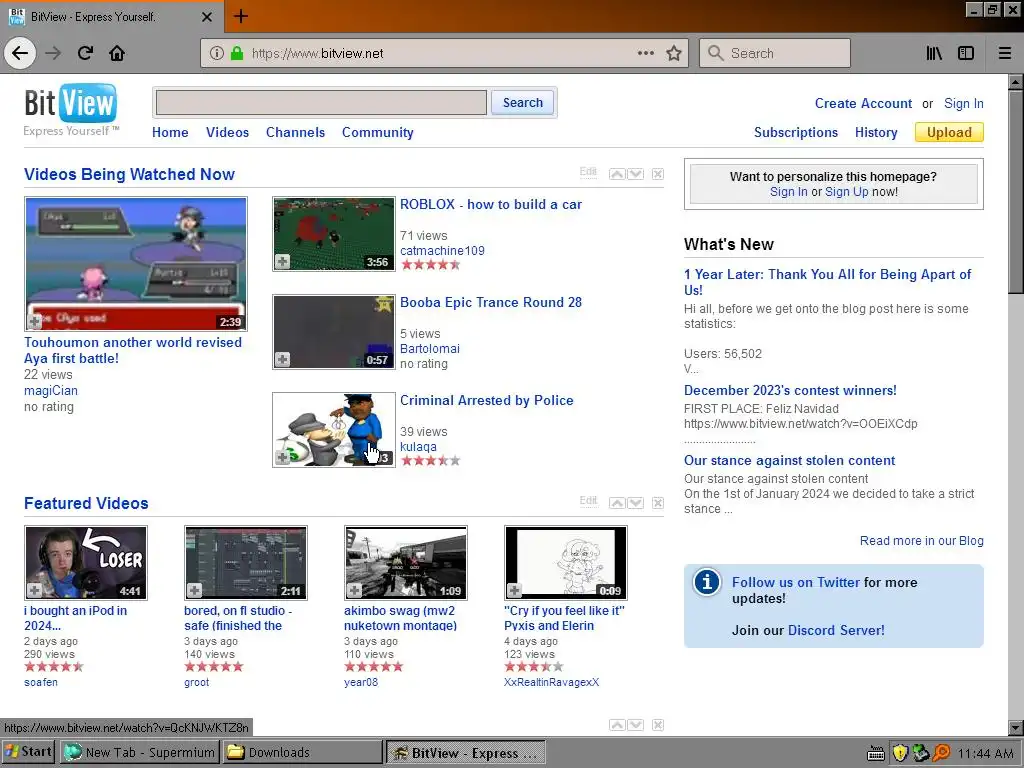This screenshot has width=1024, height=768.
Task: Click Sign In link at top right
Action: 963,103
